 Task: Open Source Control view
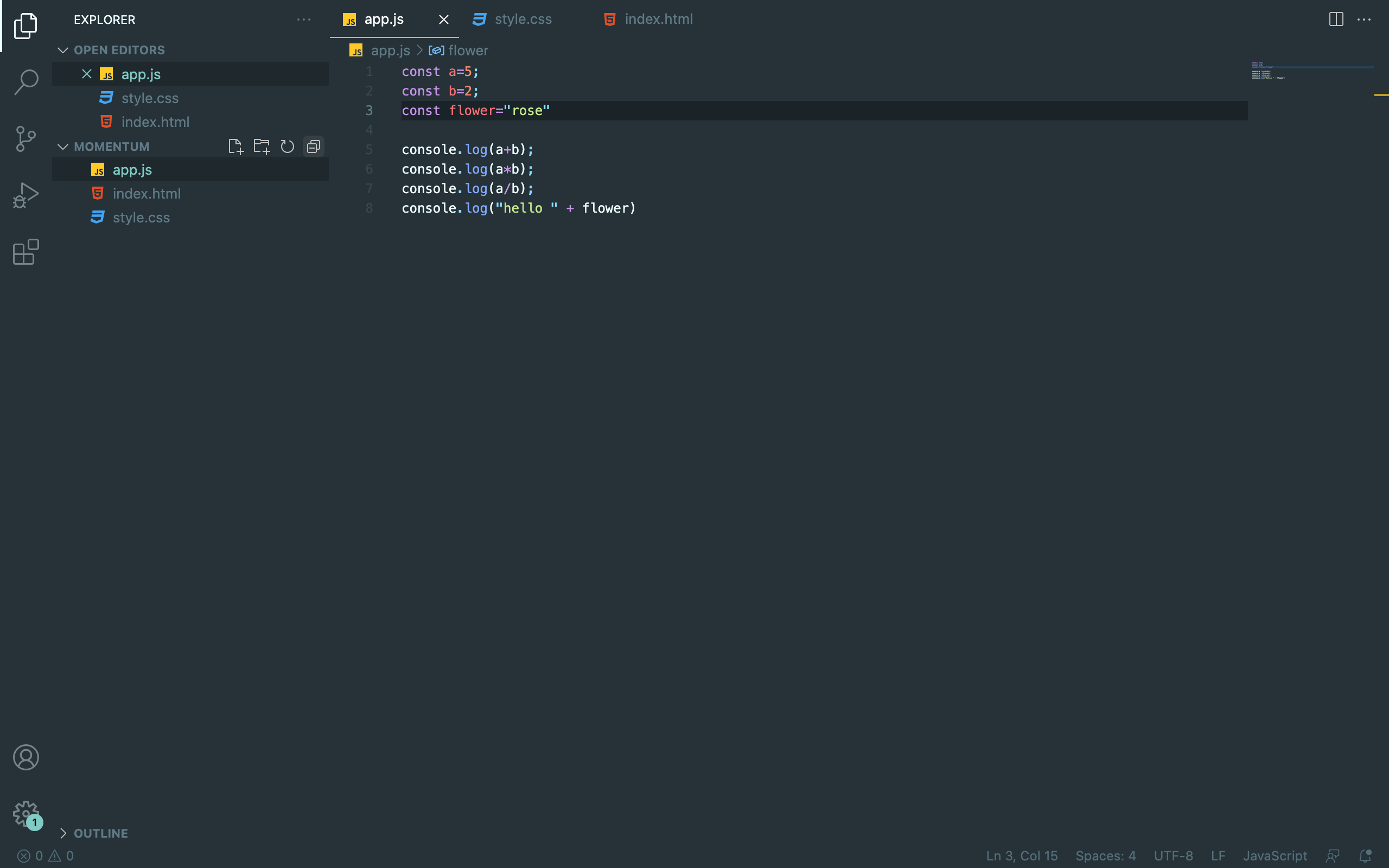click(26, 138)
